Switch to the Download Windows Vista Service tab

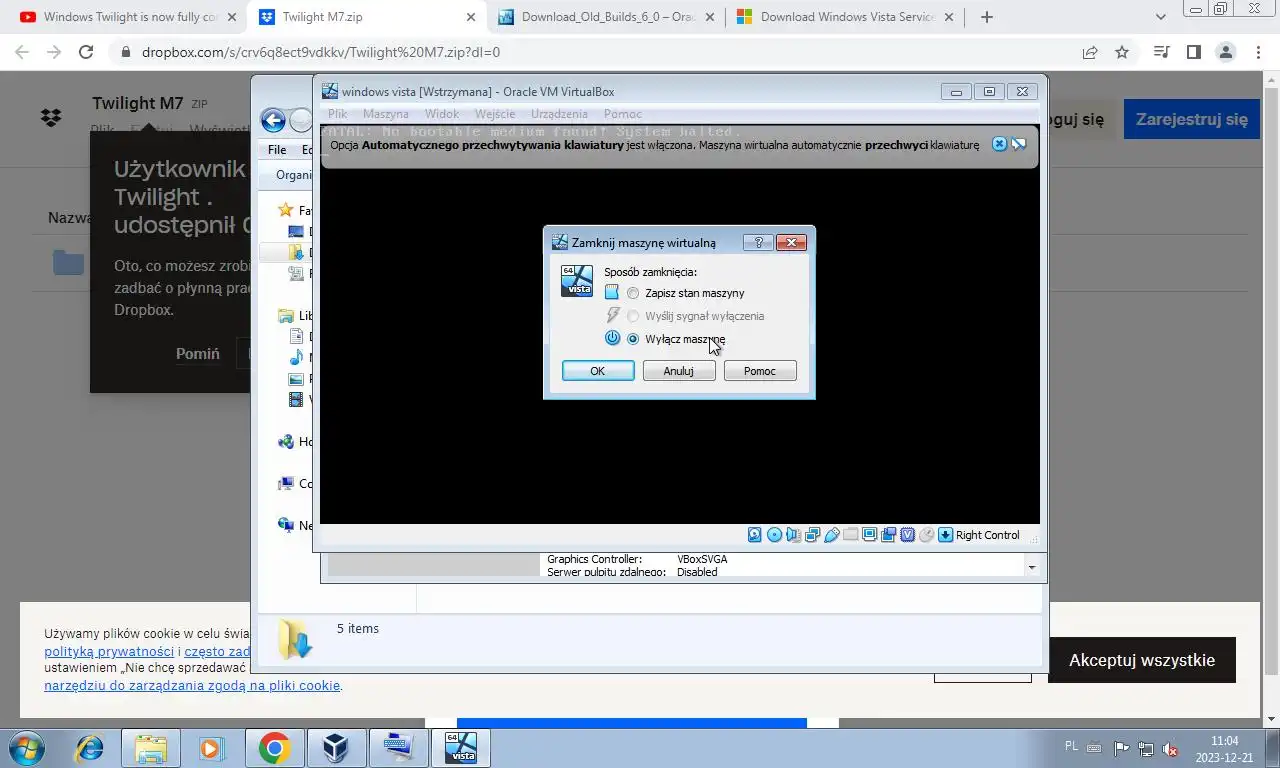coord(846,17)
